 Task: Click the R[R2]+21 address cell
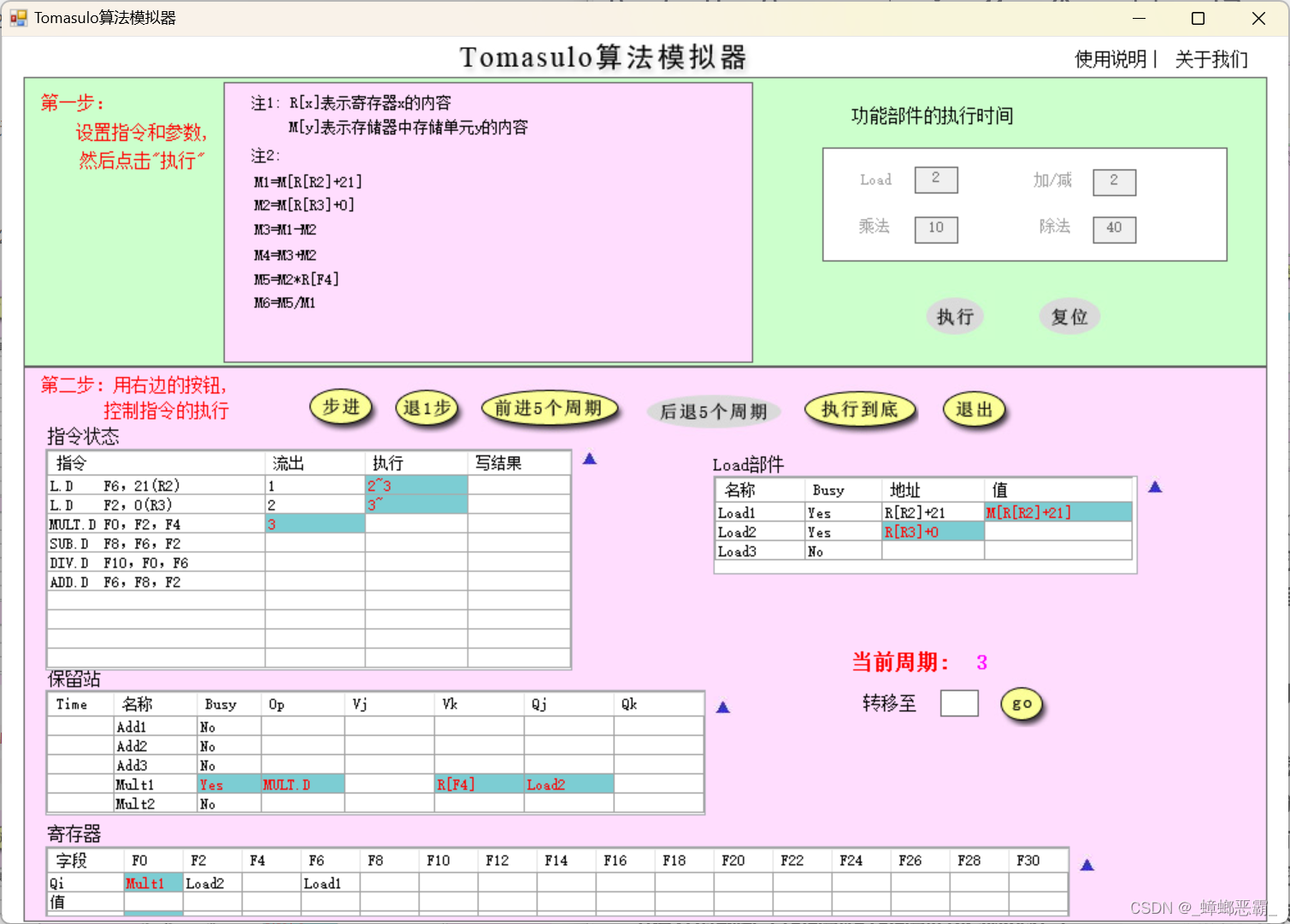pos(933,513)
